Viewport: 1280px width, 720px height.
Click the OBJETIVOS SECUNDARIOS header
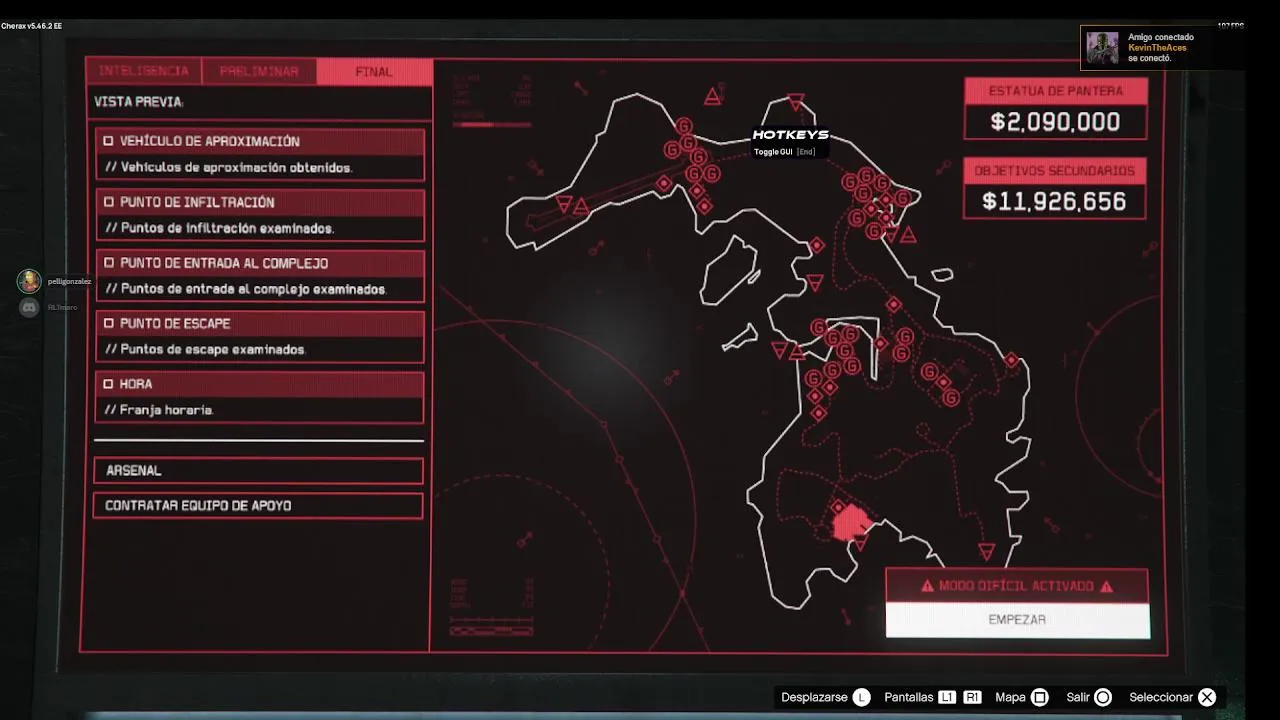(x=1055, y=171)
